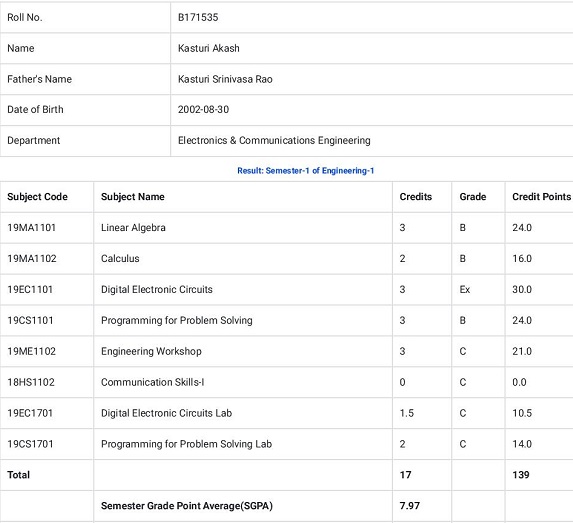Click the roll number B171535
The image size is (573, 523).
coord(198,17)
